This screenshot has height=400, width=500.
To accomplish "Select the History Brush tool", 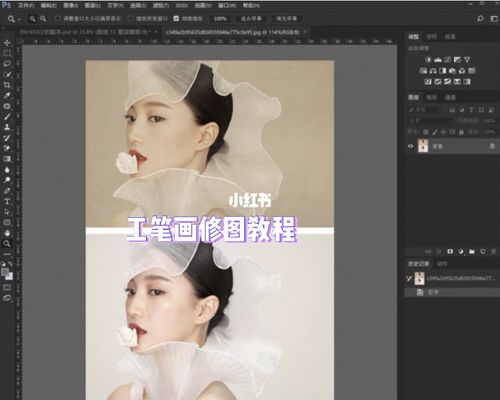I will pyautogui.click(x=7, y=138).
